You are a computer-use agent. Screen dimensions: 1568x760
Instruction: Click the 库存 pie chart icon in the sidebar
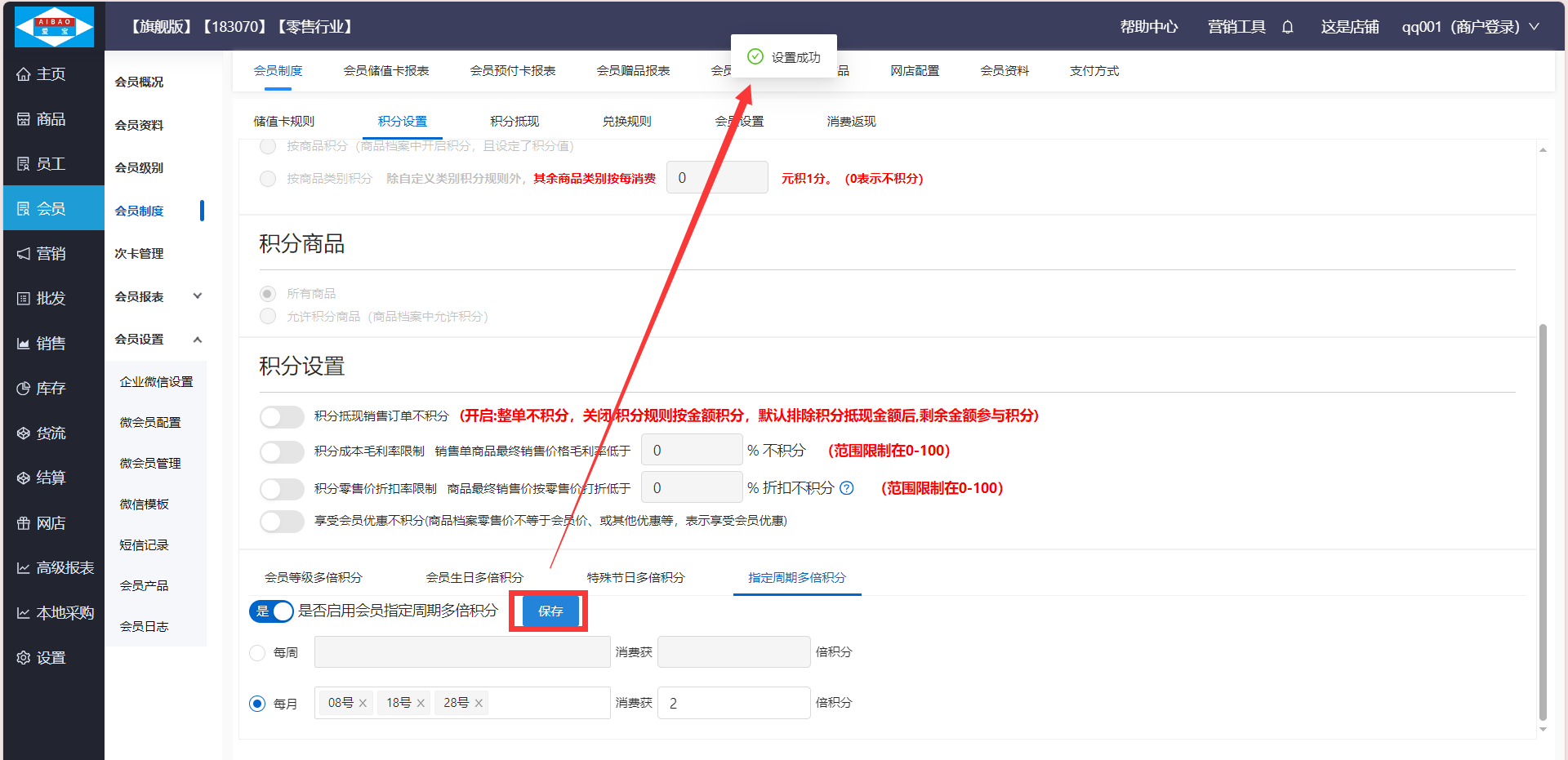pyautogui.click(x=24, y=389)
